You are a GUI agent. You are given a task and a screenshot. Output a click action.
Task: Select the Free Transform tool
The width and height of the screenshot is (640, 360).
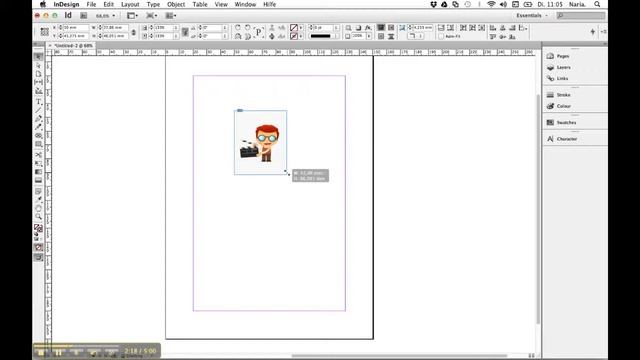click(38, 163)
